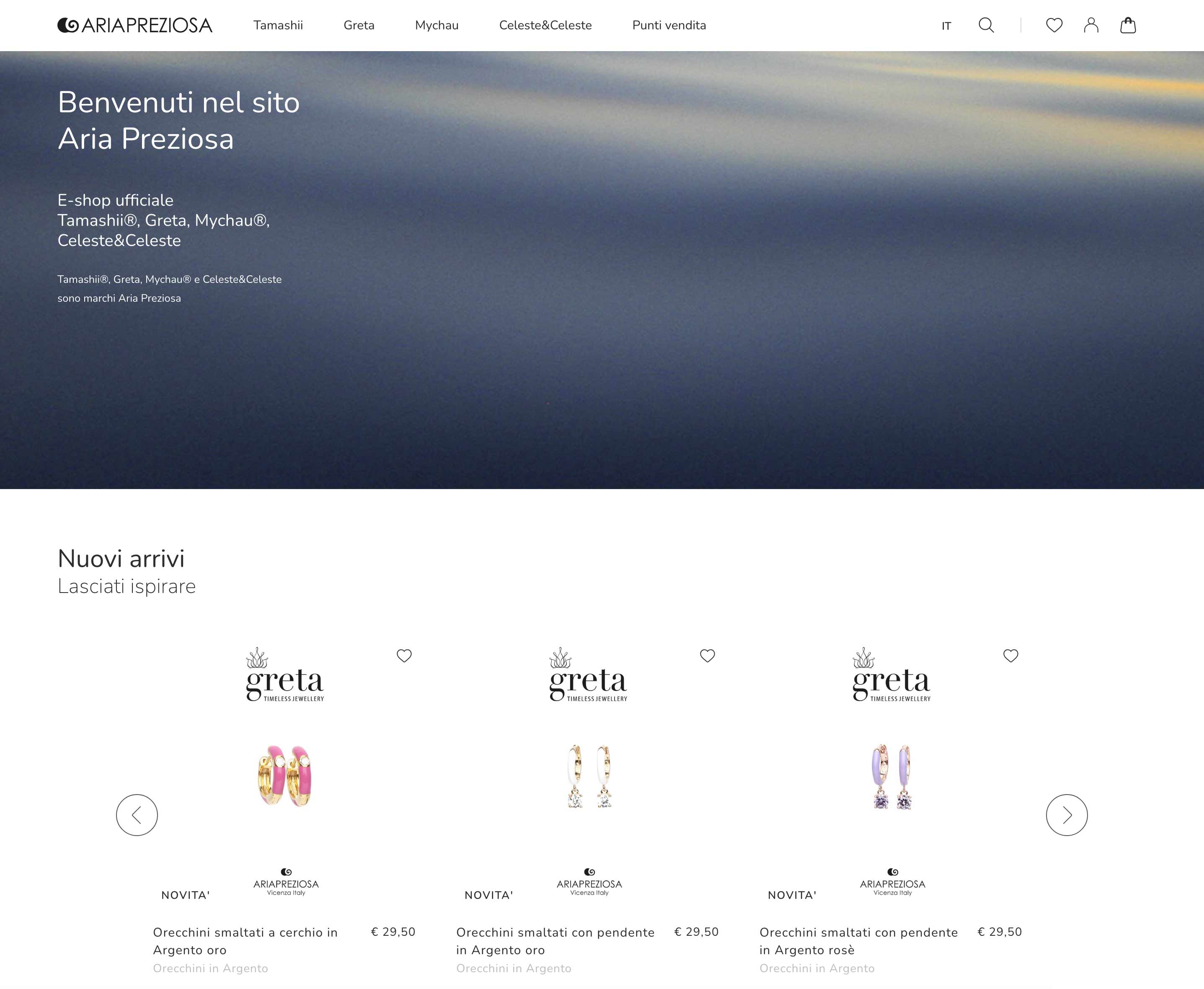Screen dimensions: 1204x989
Task: Open the Greta menu
Action: pyautogui.click(x=359, y=26)
